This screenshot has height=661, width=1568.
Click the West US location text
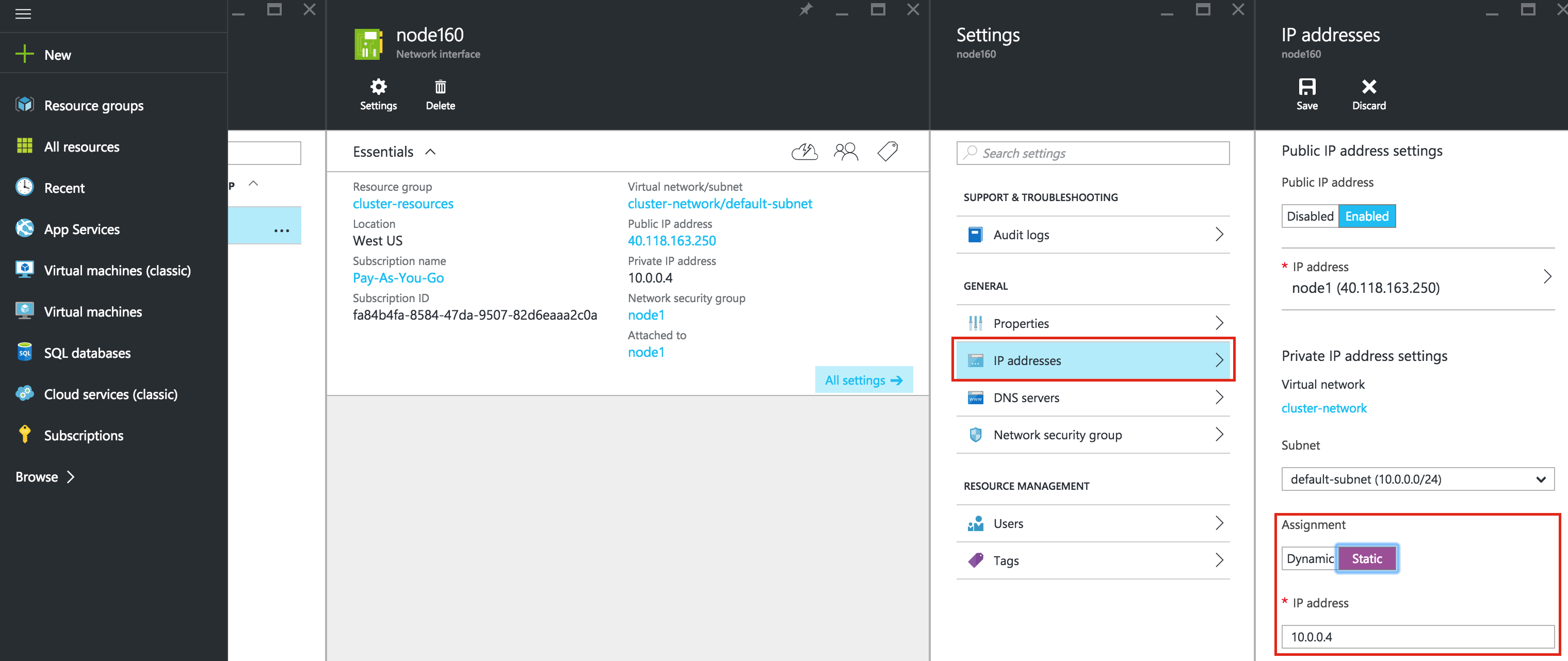pyautogui.click(x=377, y=241)
